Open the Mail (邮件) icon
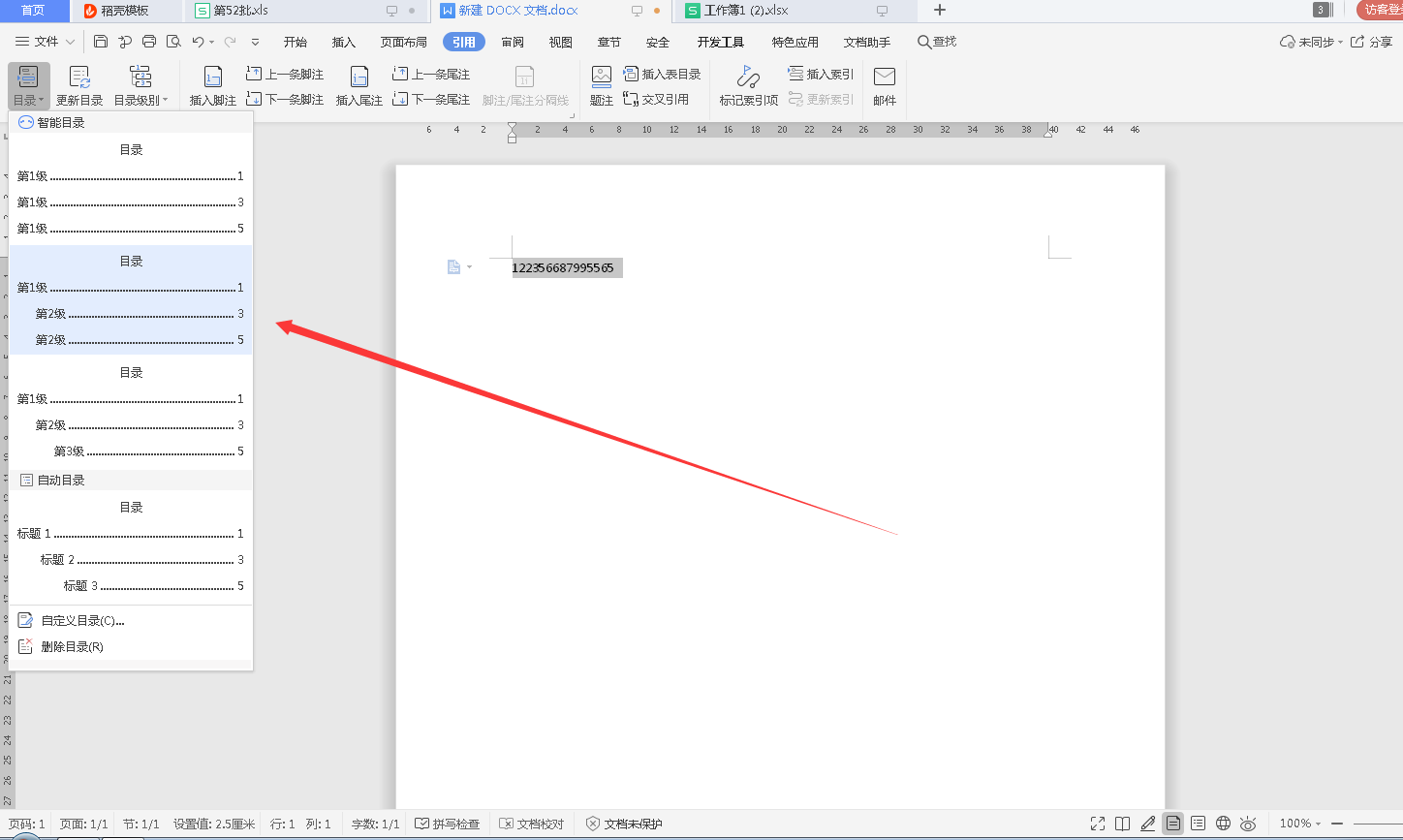The height and width of the screenshot is (840, 1403). pos(885,78)
